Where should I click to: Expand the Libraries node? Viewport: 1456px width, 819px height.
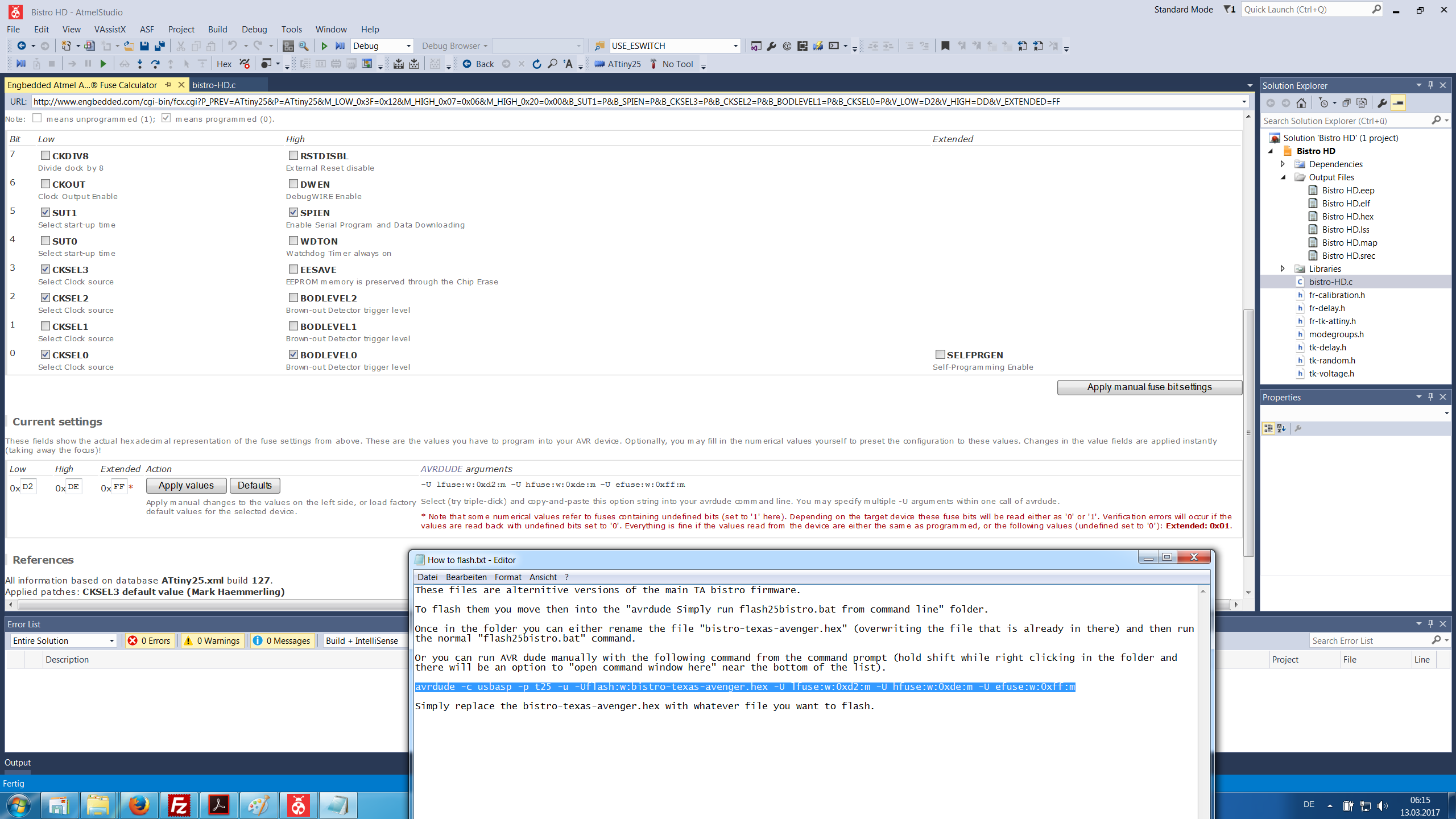1283,269
